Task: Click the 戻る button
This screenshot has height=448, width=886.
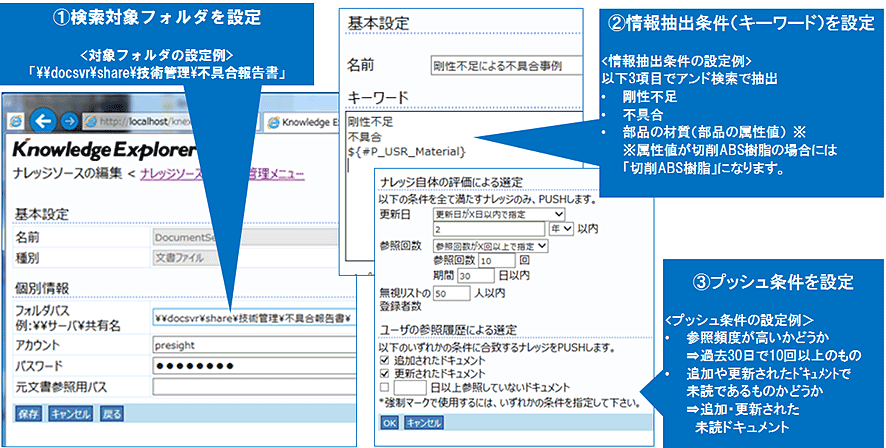Action: pyautogui.click(x=111, y=414)
